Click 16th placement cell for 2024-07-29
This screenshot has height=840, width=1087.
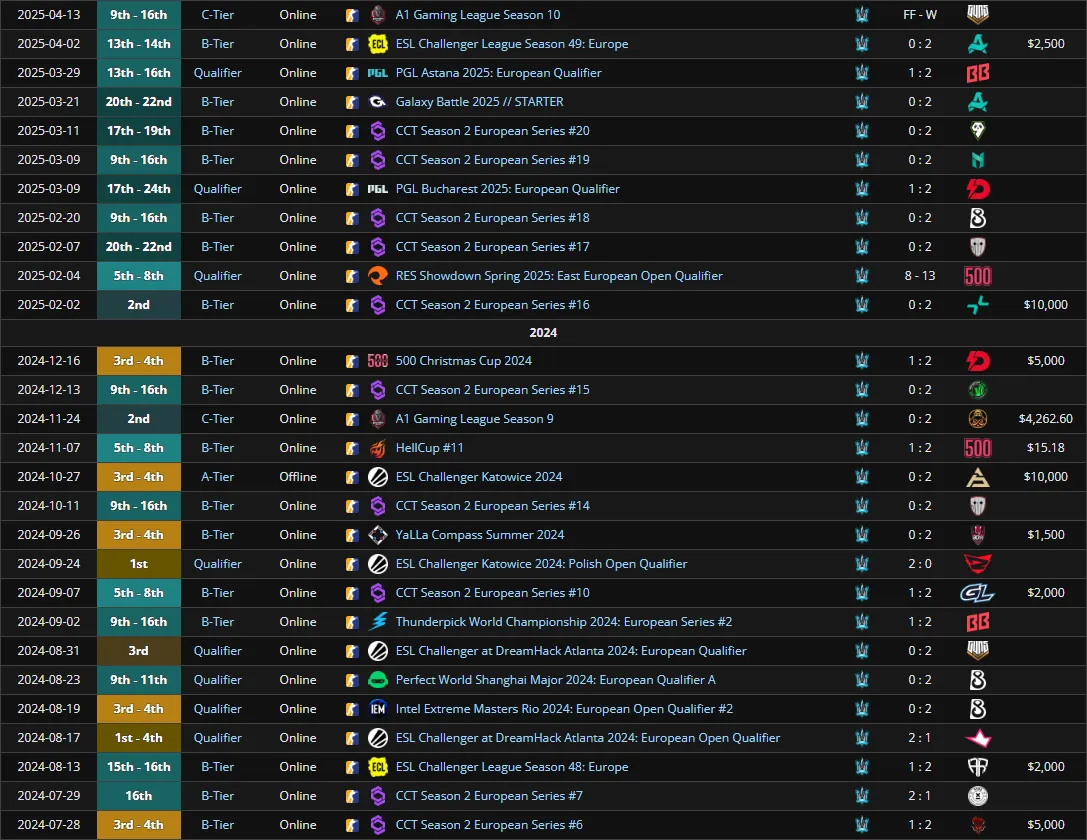pos(139,796)
